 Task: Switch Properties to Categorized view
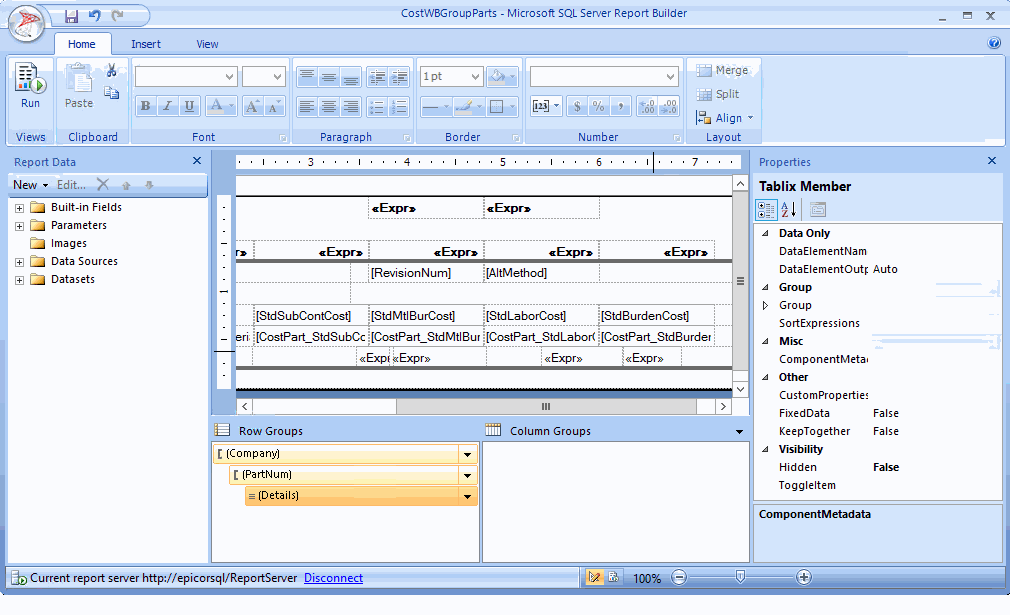coord(767,209)
